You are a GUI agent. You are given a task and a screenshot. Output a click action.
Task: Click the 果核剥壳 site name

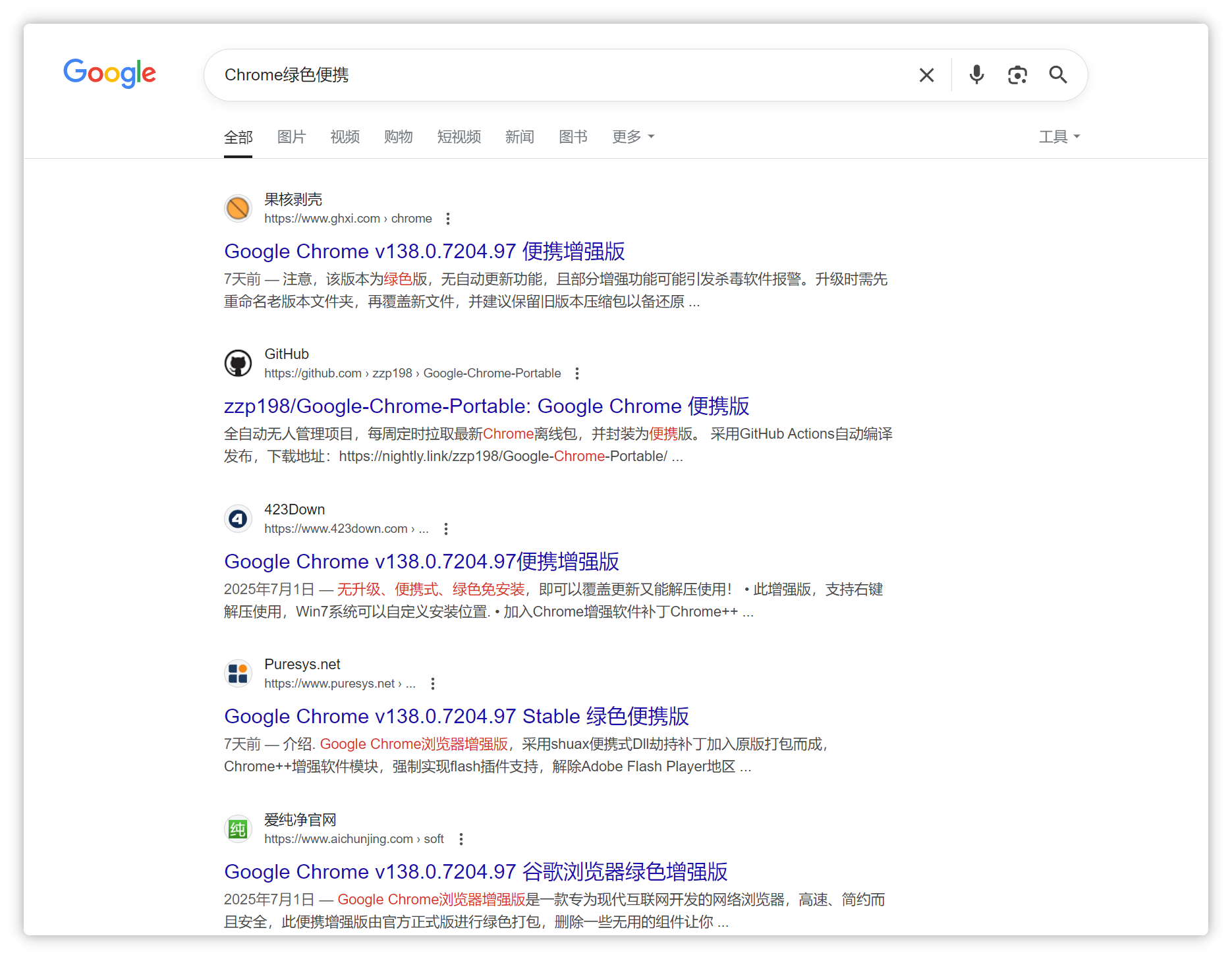point(293,200)
